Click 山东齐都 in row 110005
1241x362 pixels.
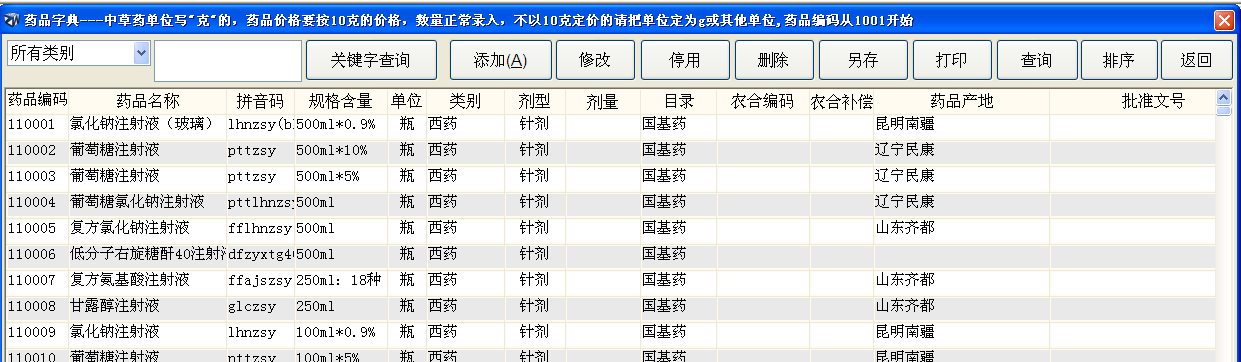pyautogui.click(x=905, y=228)
